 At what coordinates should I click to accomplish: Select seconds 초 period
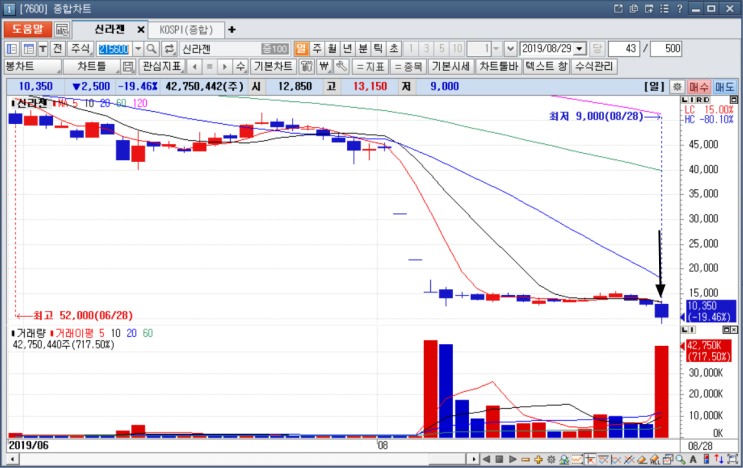pos(393,49)
